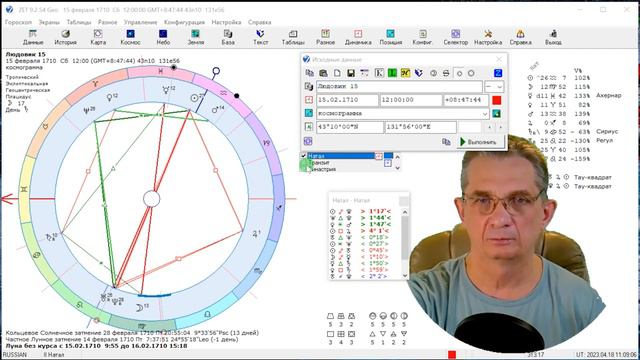
Task: Open the Таблицы menu
Action: point(79,22)
